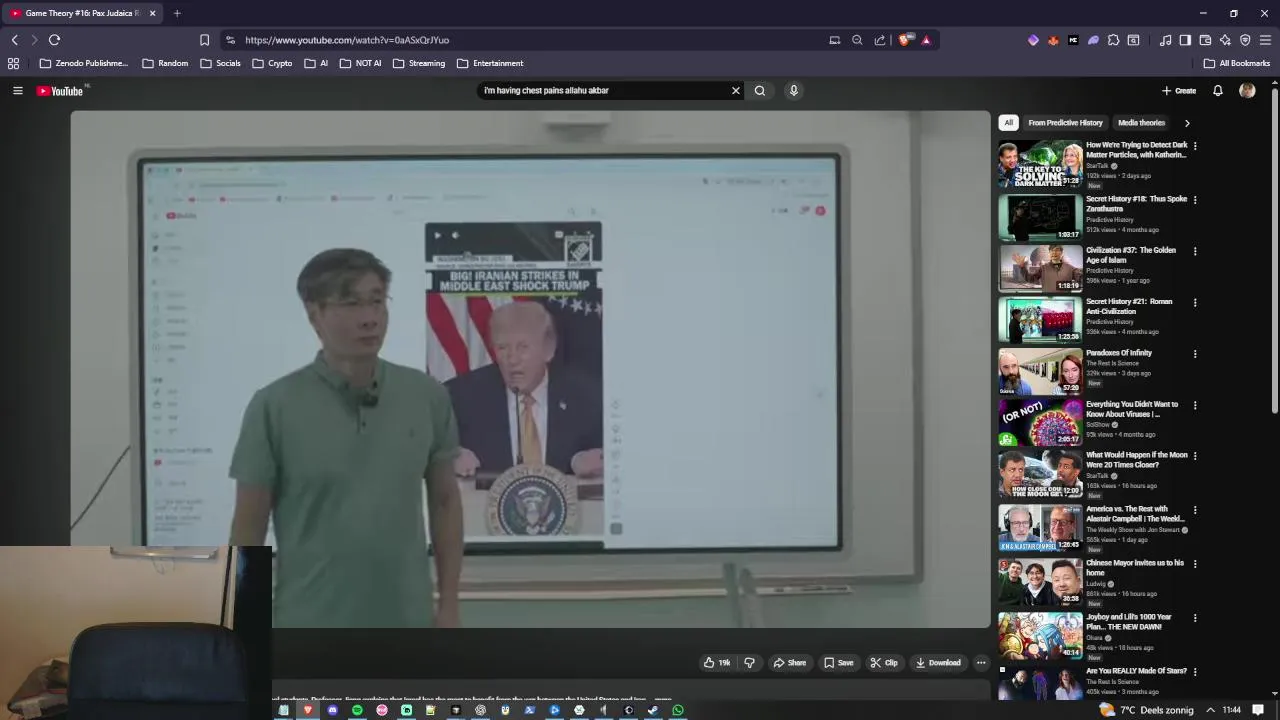Open options for Paradoxes Of Infinity video
This screenshot has width=1280, height=720.
(x=1195, y=354)
